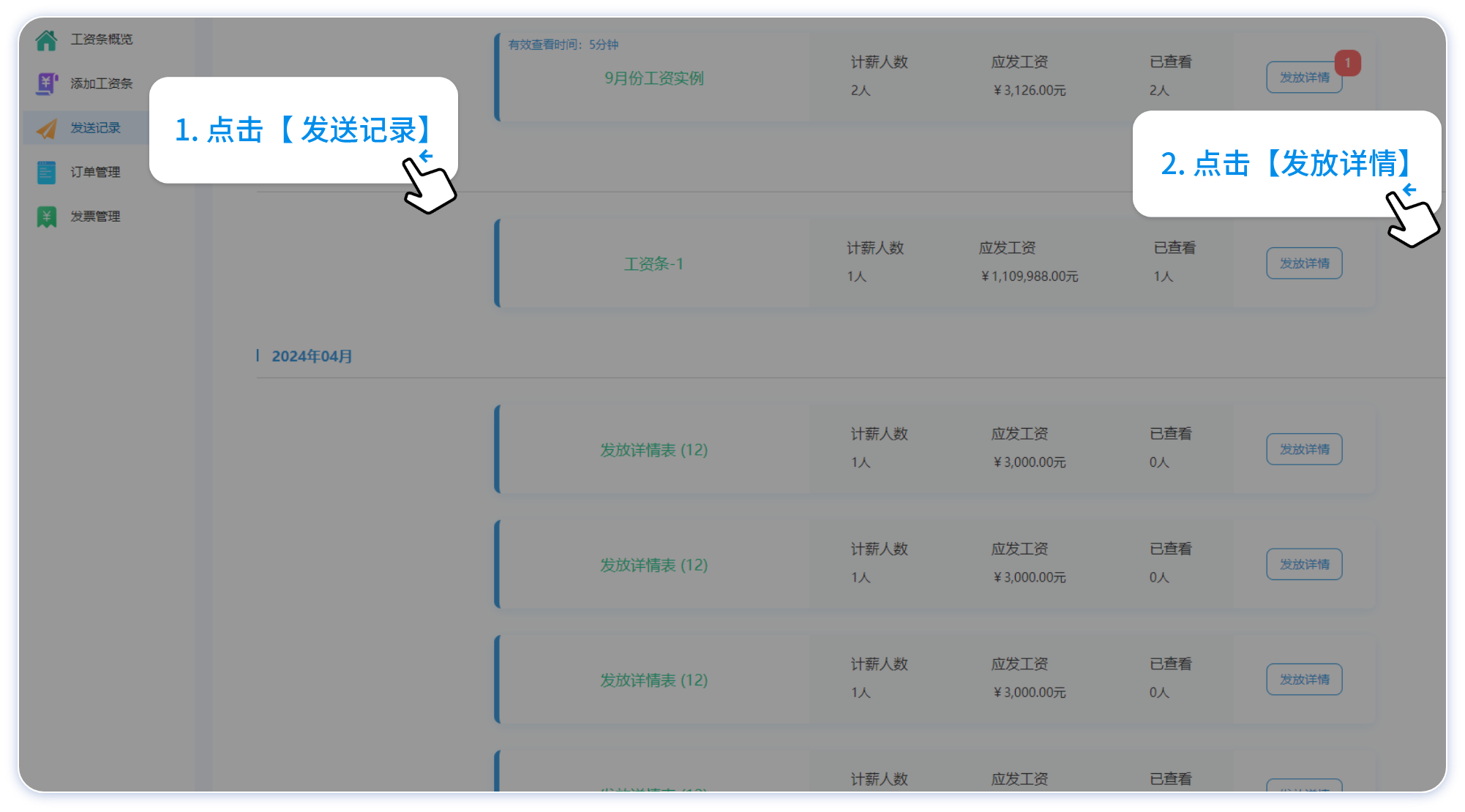Go to 发票管理 menu
1465x812 pixels.
click(x=95, y=217)
